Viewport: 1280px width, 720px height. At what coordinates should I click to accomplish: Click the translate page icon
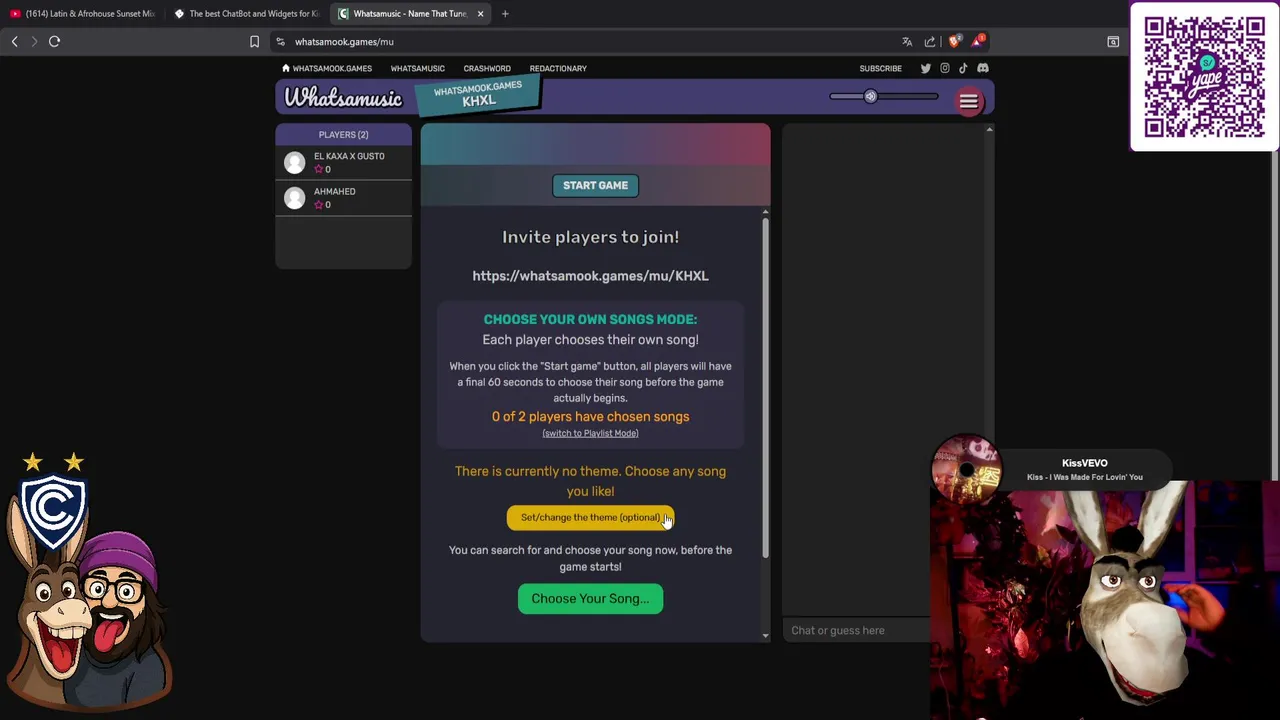tap(907, 42)
